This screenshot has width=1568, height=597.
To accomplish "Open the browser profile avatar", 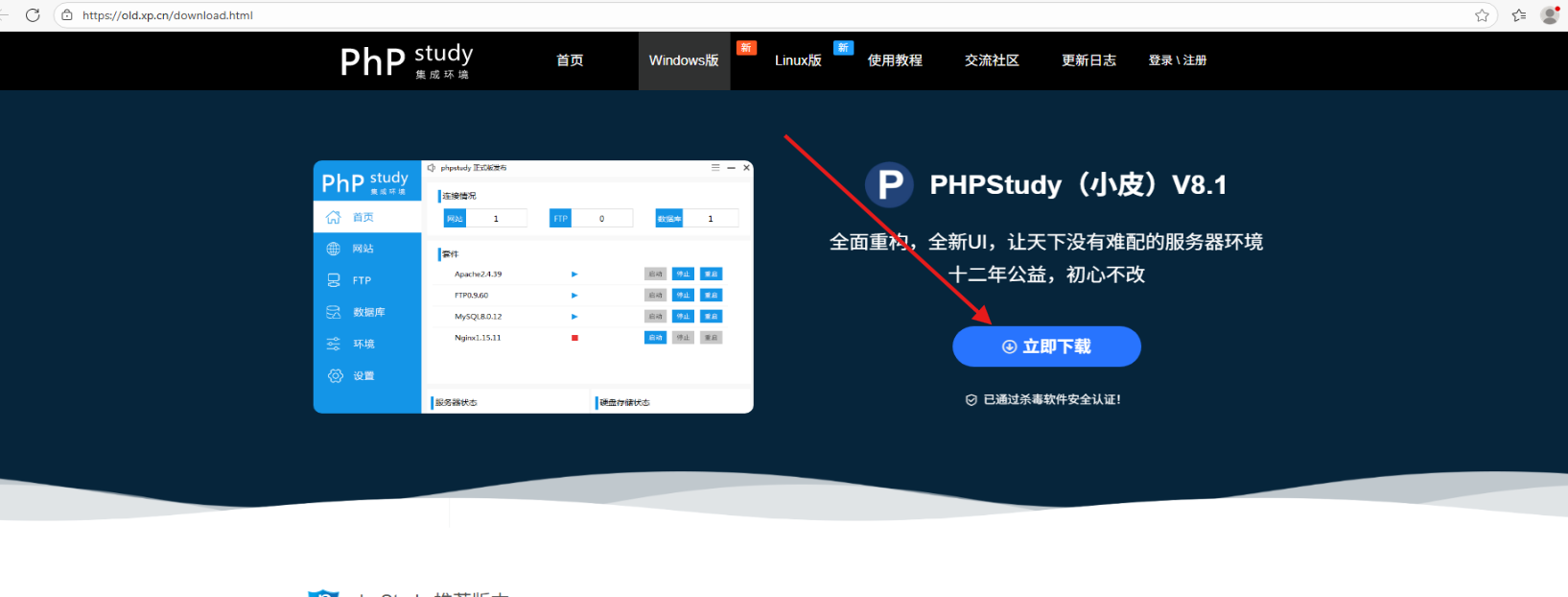I will click(1550, 15).
